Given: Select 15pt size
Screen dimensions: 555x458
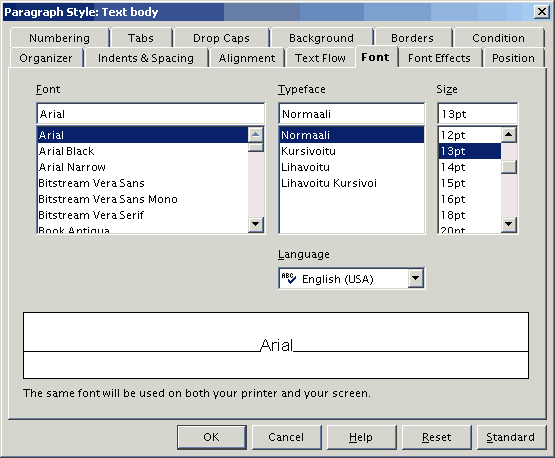Looking at the screenshot, I should [x=470, y=183].
